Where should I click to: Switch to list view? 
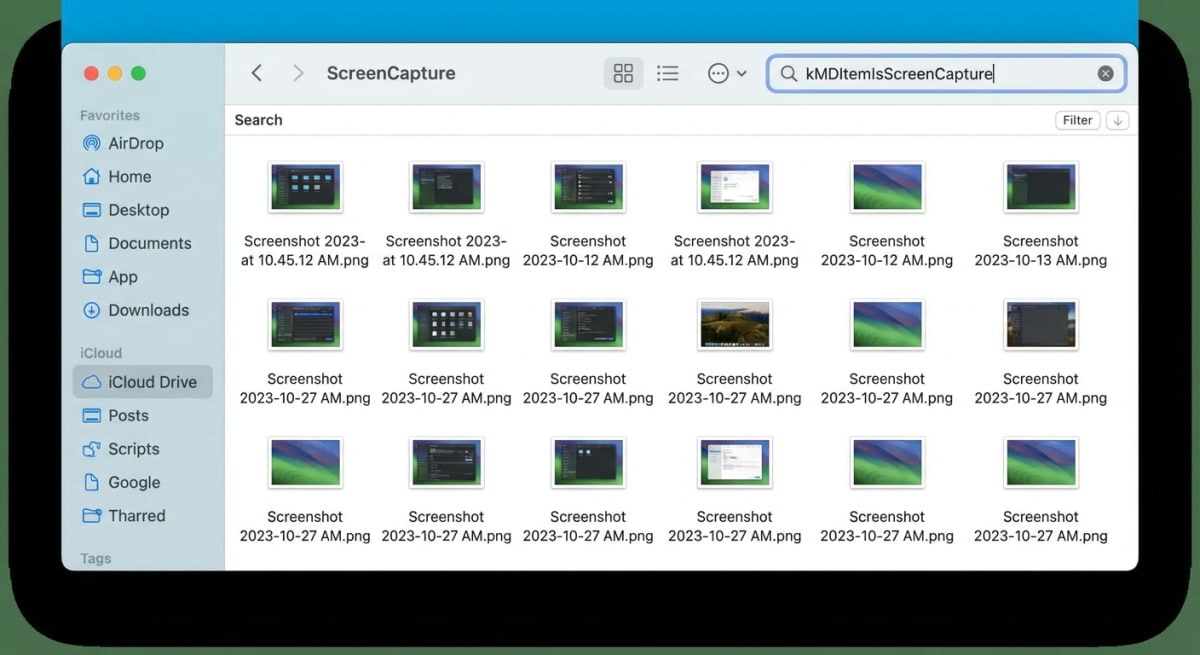click(x=668, y=72)
